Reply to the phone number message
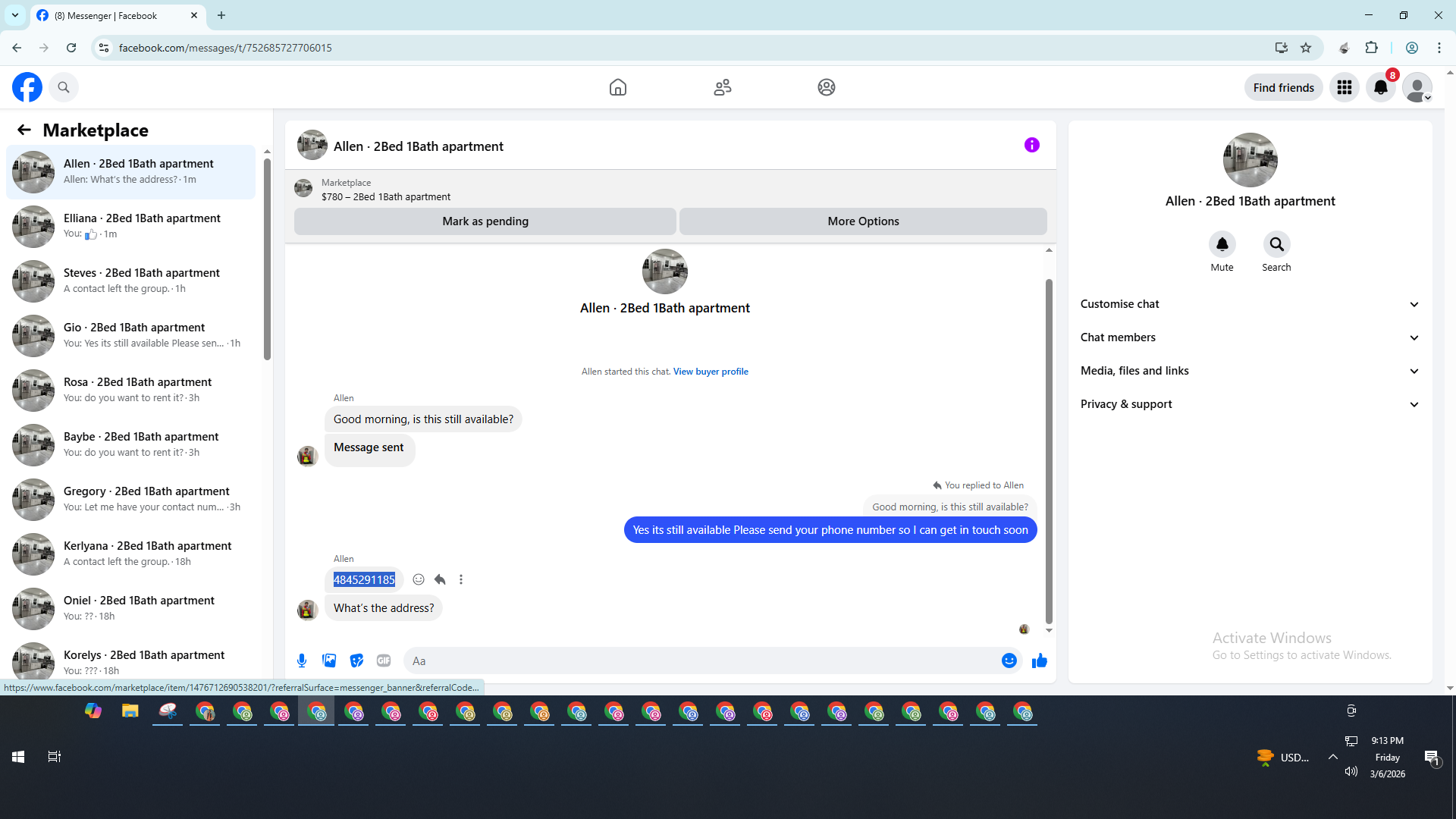The width and height of the screenshot is (1456, 819). pos(440,579)
